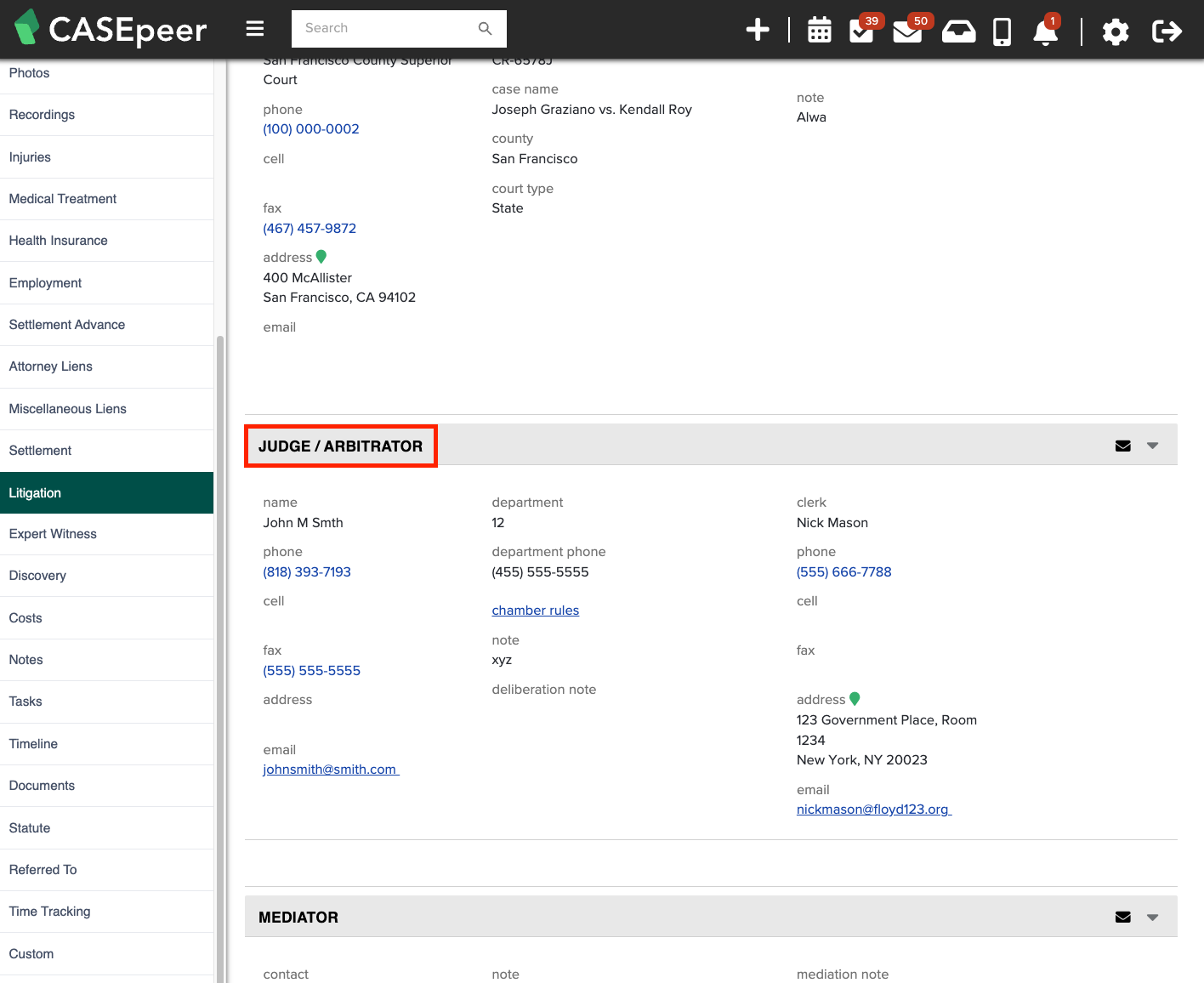Click envelope icon in Judge / Arbitrator header

point(1123,446)
